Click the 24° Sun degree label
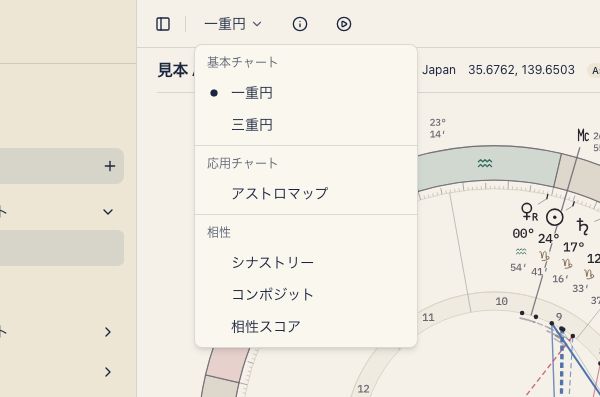Image resolution: width=600 pixels, height=397 pixels. point(548,239)
